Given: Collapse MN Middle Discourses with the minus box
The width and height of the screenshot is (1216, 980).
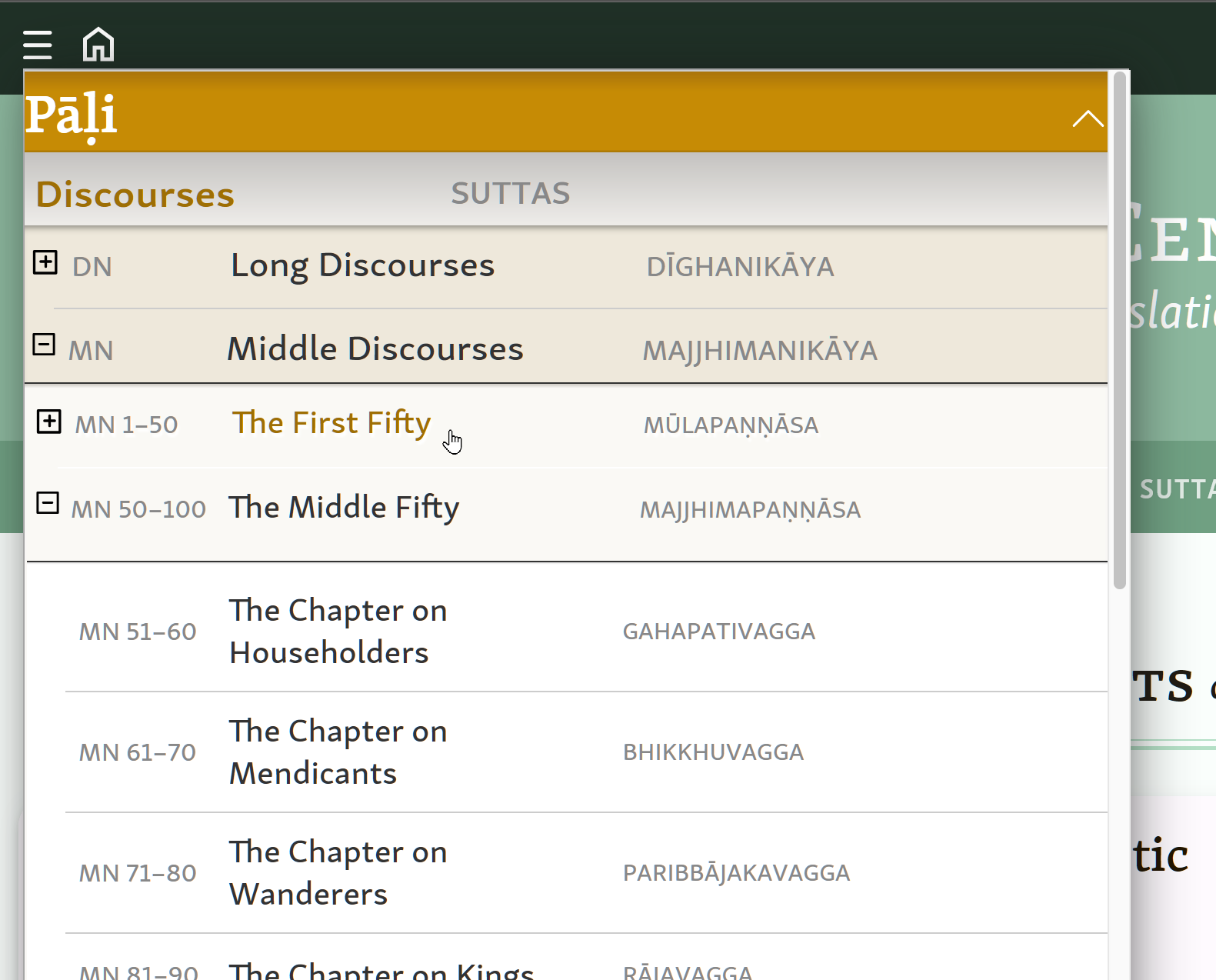Looking at the screenshot, I should coord(44,344).
